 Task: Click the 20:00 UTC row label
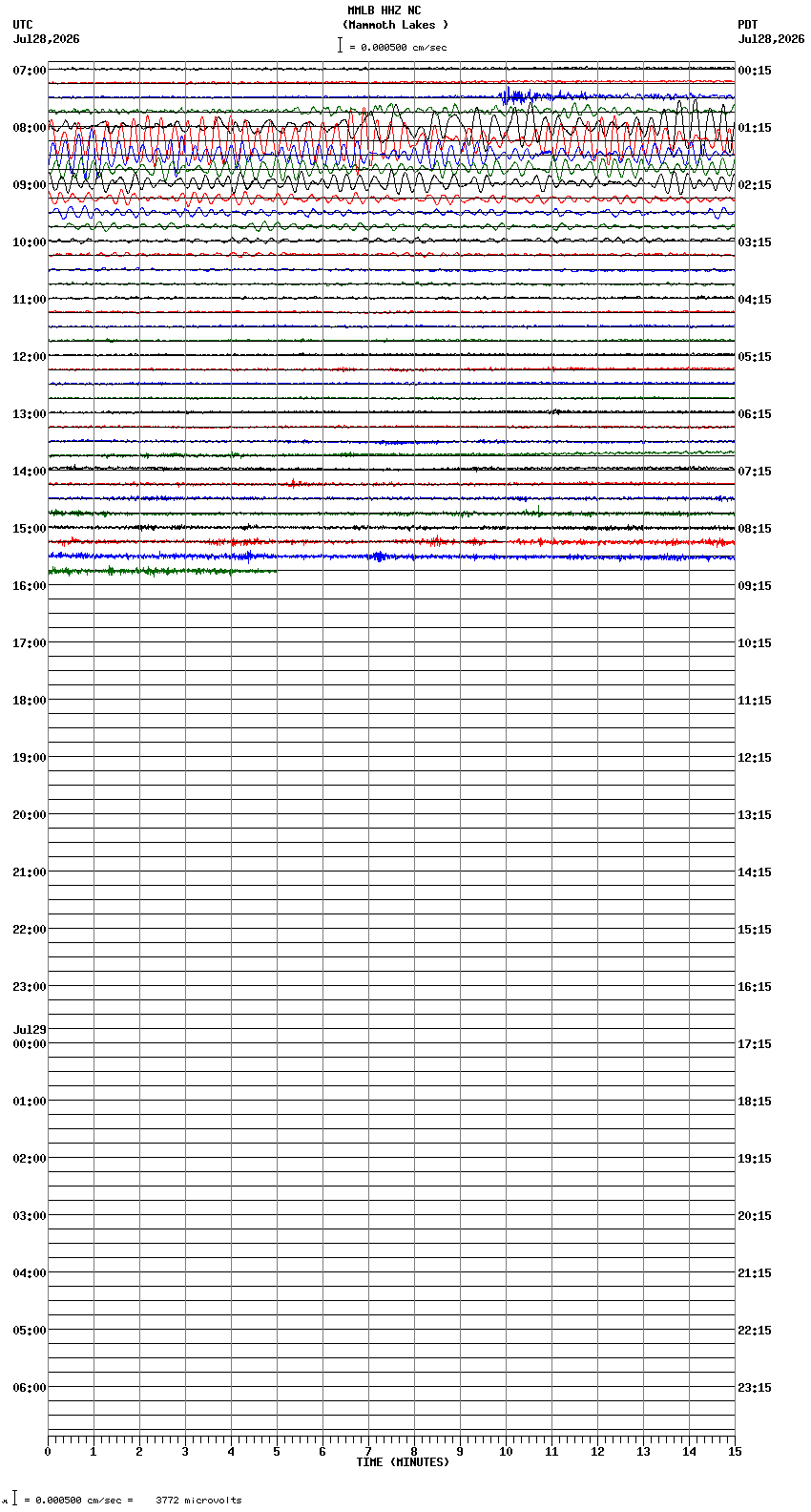click(x=30, y=815)
